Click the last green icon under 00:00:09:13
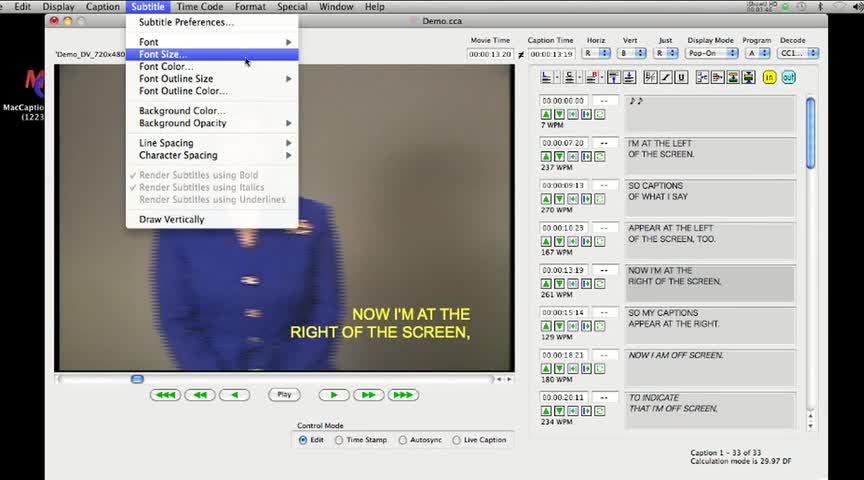Viewport: 864px width, 480px height. [600, 199]
